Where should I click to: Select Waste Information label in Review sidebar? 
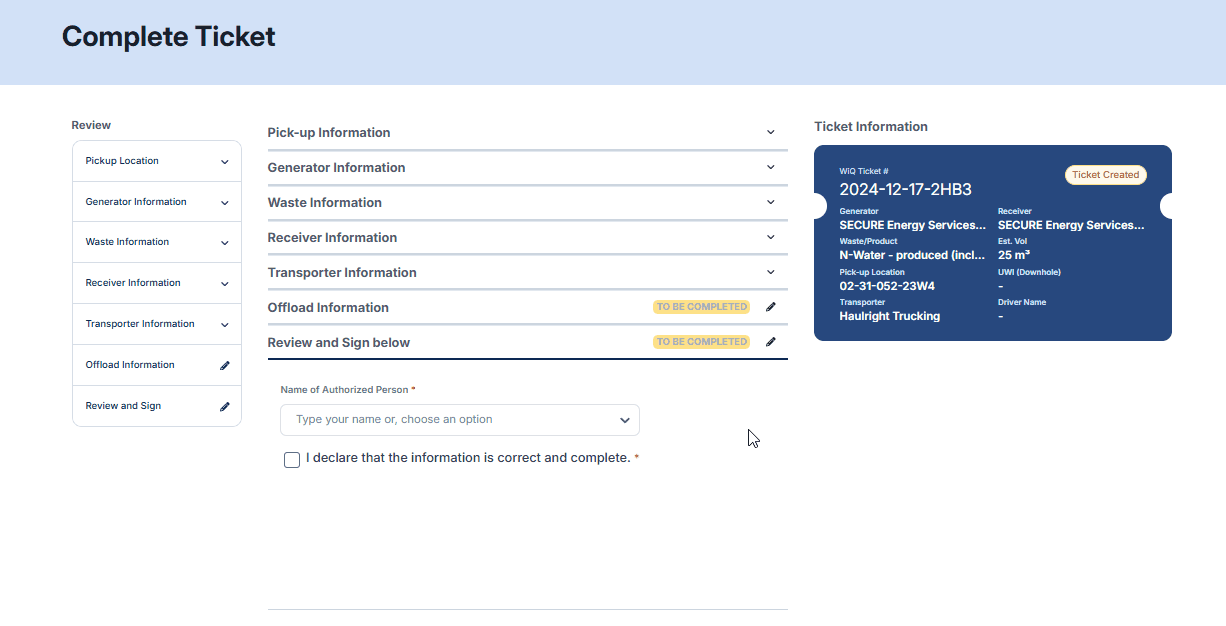click(127, 242)
